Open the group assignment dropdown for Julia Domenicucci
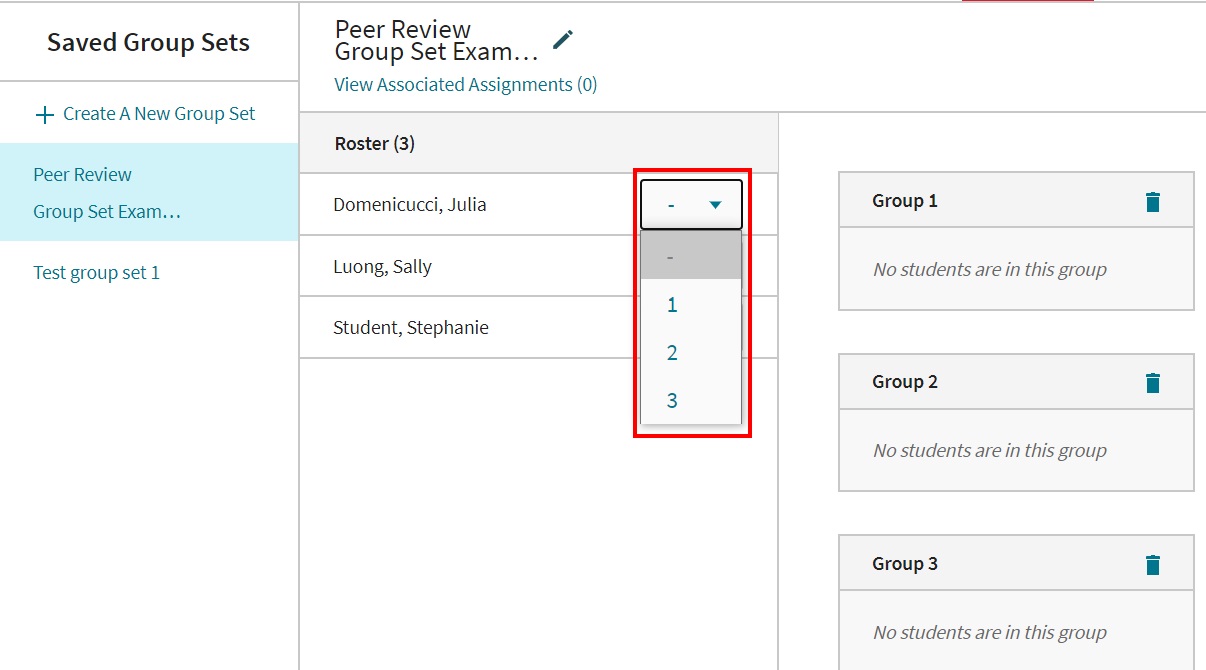 pos(690,203)
